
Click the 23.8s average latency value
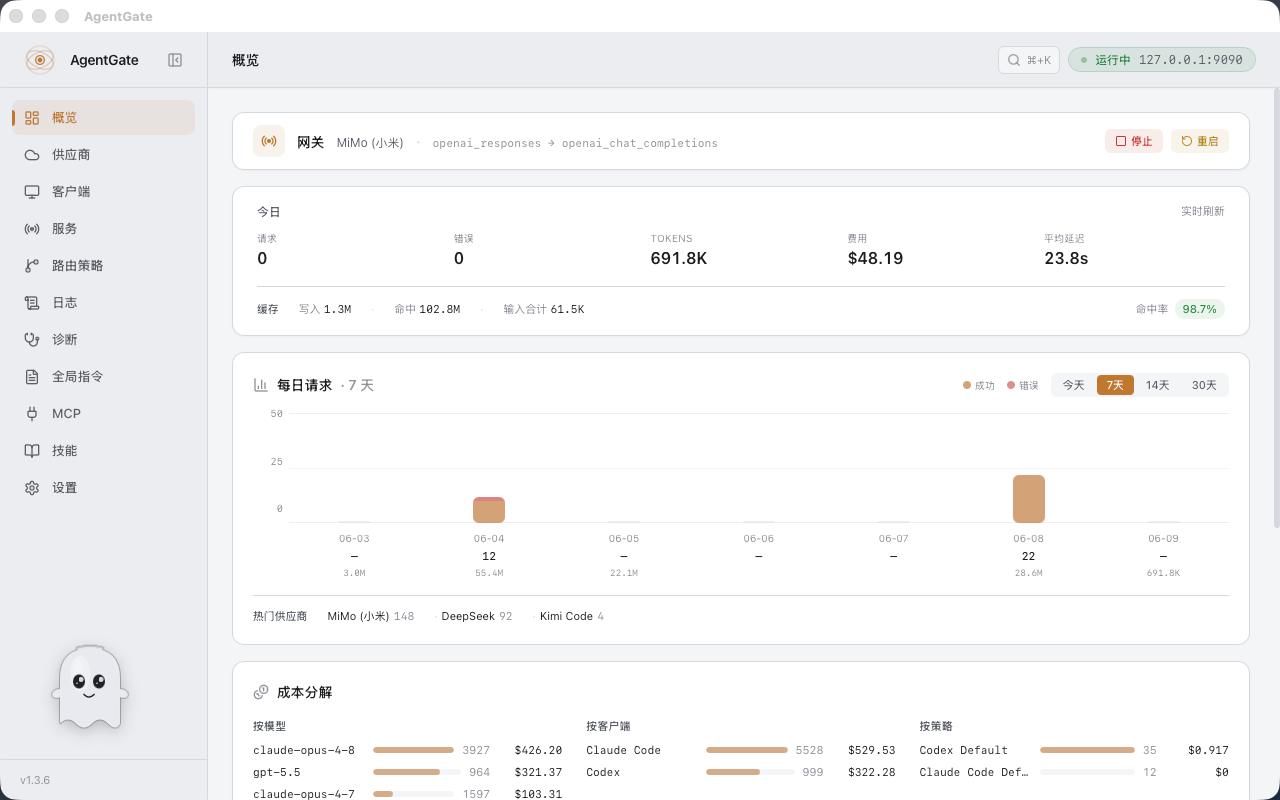tap(1066, 258)
